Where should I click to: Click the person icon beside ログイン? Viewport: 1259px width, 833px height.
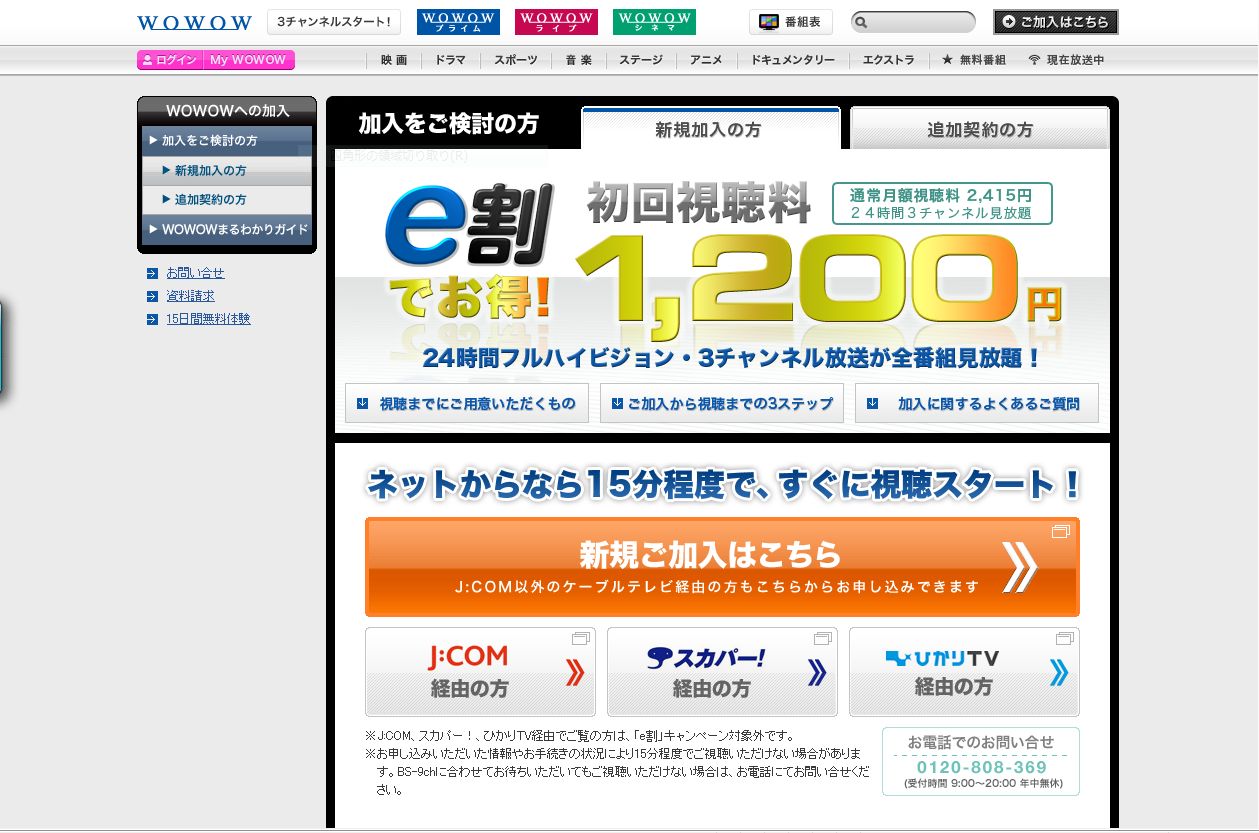[147, 60]
